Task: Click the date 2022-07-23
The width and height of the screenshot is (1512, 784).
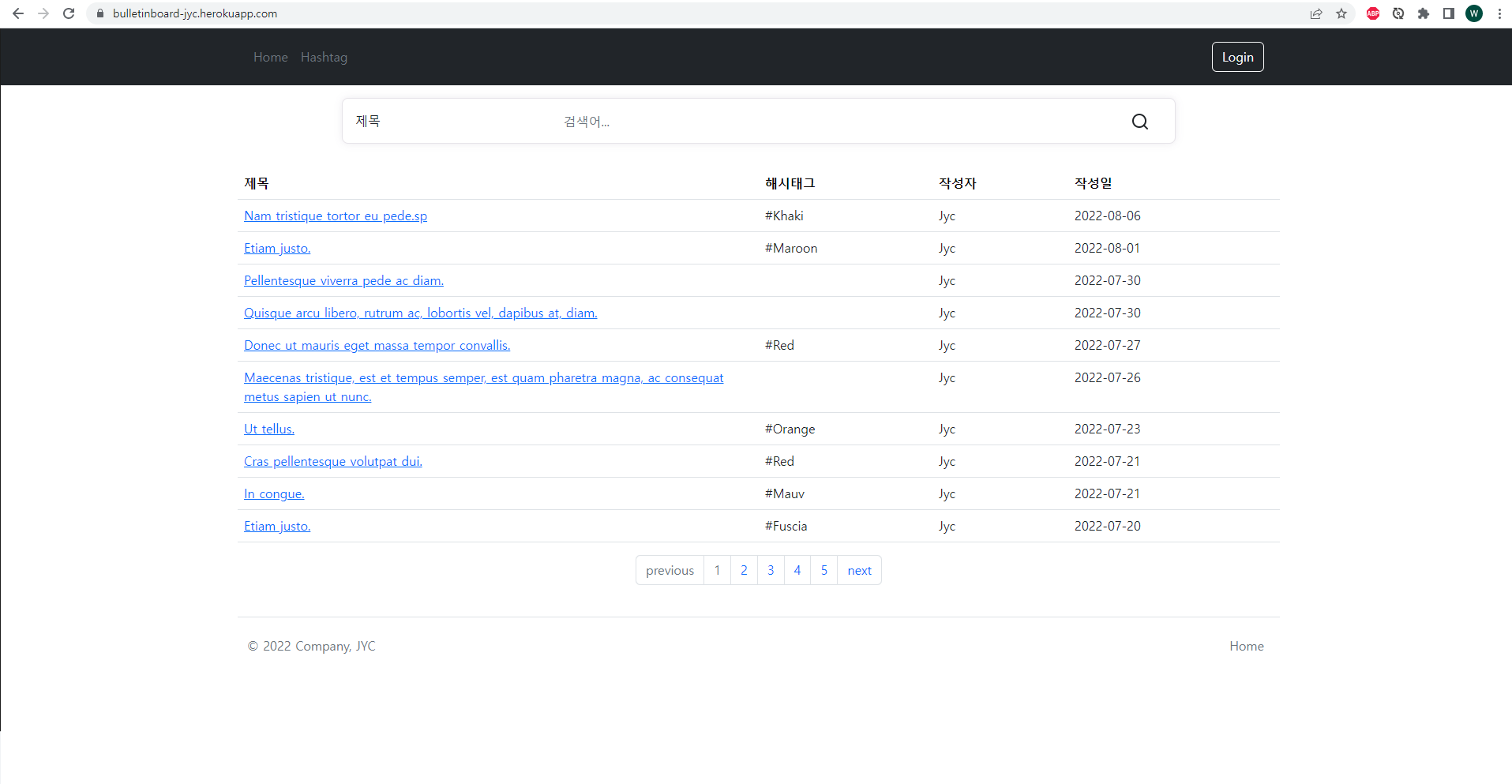Action: [1107, 429]
